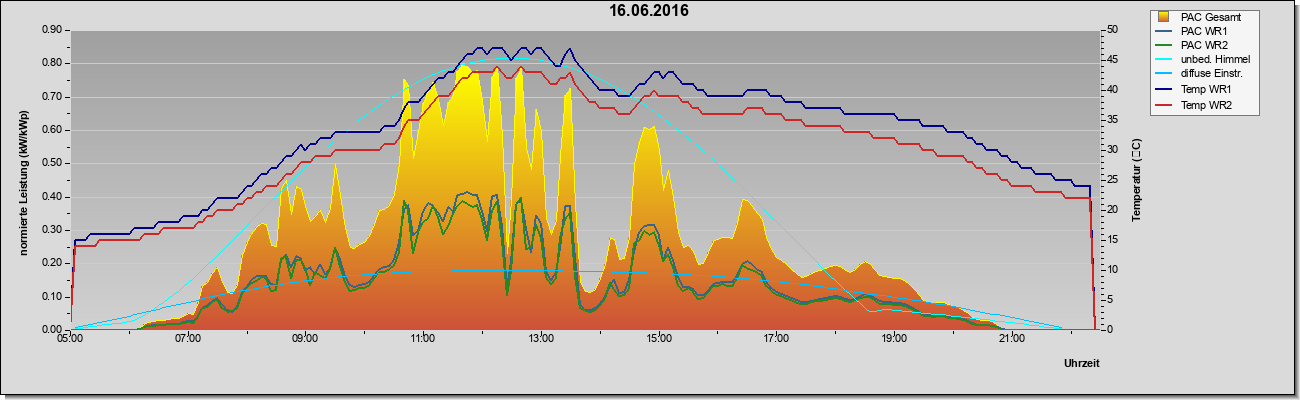
Task: Select the PAC WR1 legend entry
Action: coord(1204,31)
